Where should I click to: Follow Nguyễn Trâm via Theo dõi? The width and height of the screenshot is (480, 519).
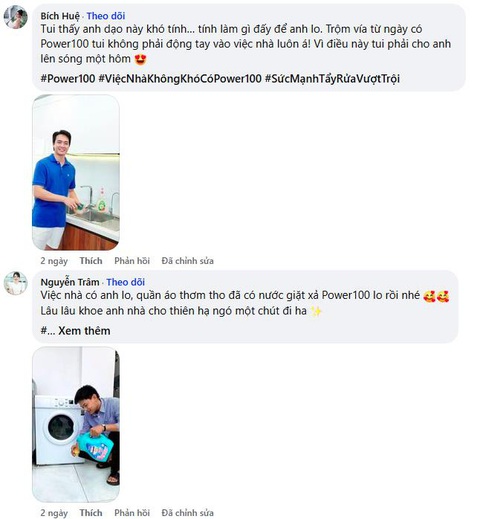[x=126, y=282]
